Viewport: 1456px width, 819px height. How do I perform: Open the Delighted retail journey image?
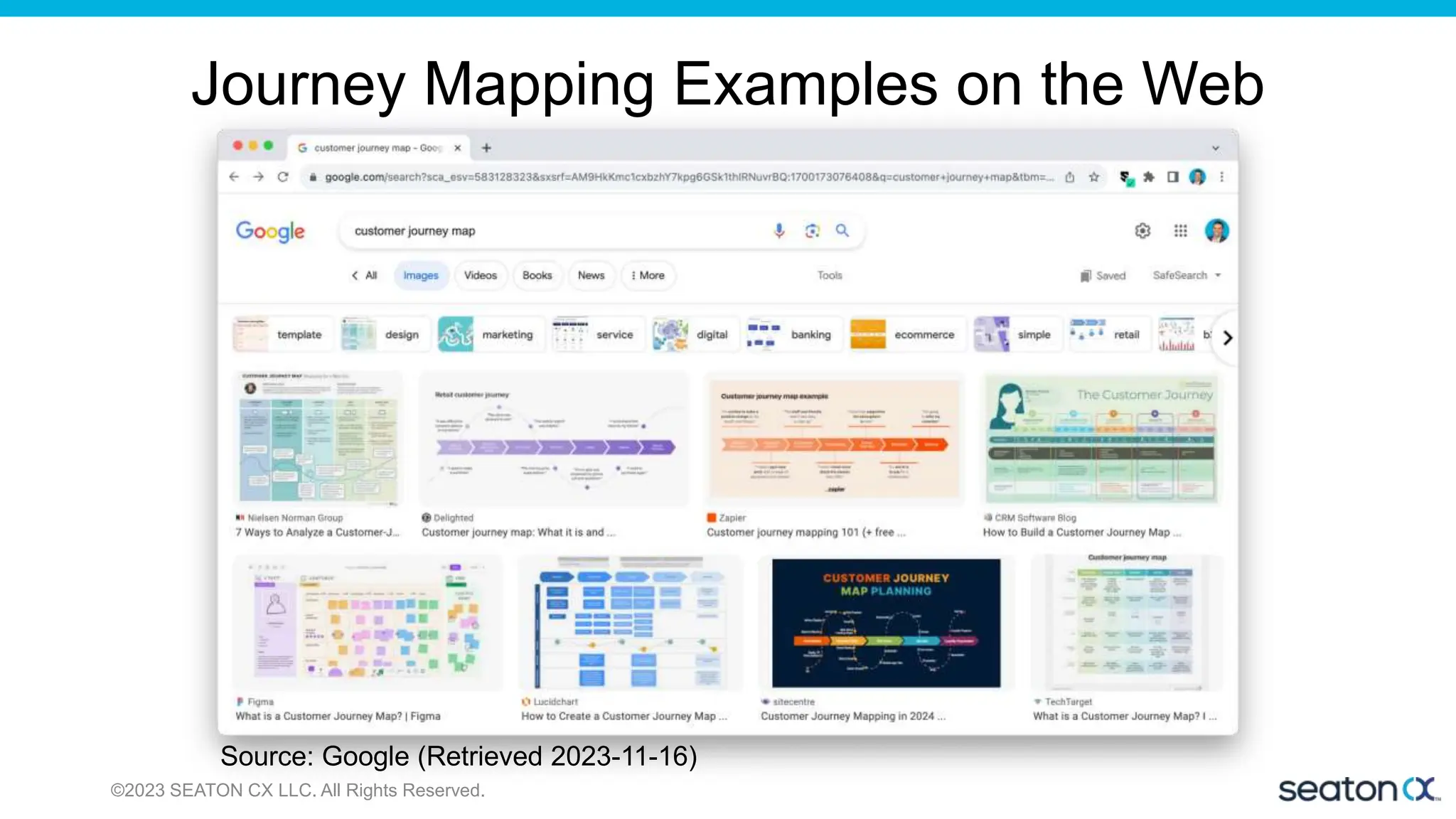point(554,437)
